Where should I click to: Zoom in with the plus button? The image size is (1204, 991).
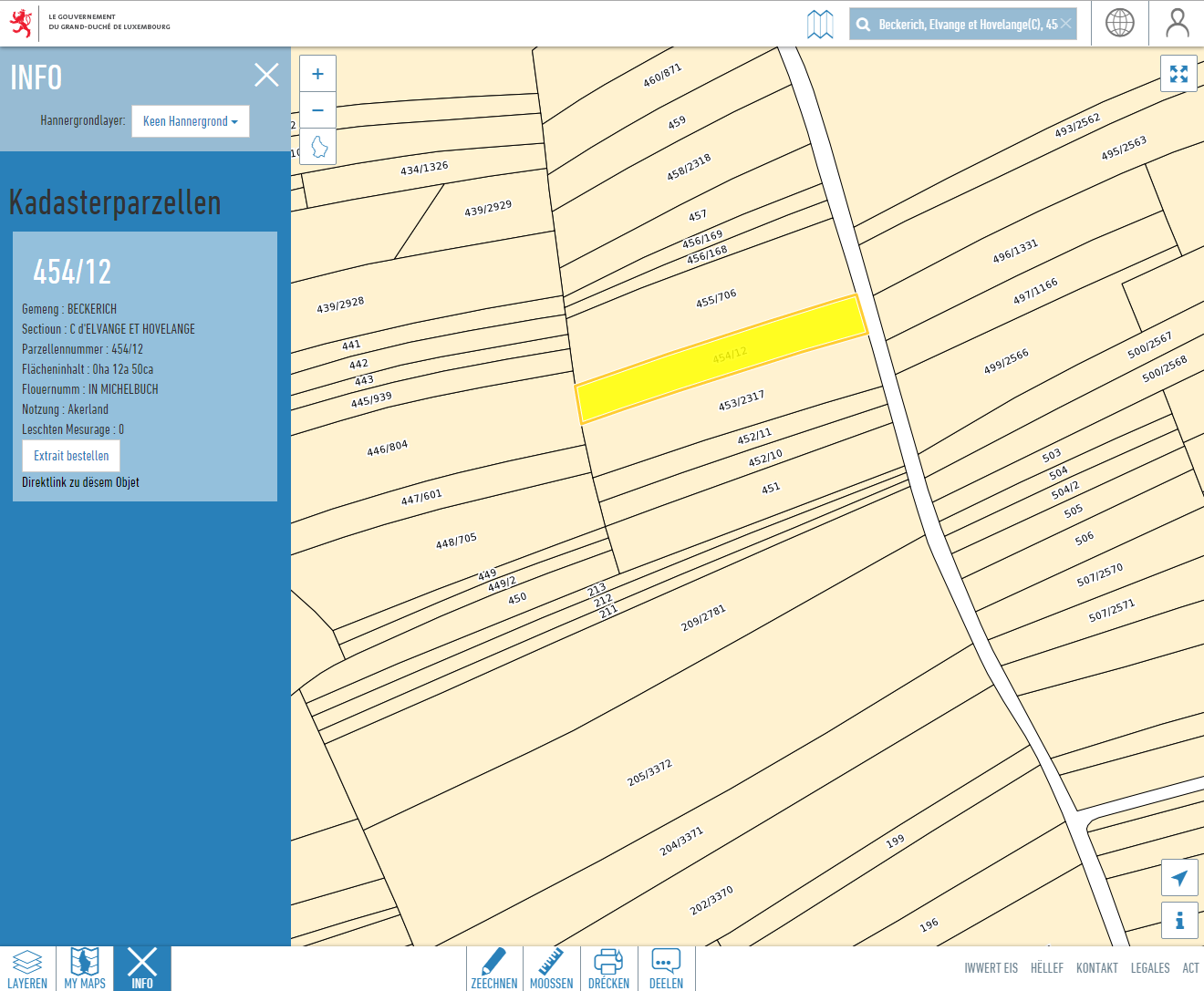click(x=317, y=73)
